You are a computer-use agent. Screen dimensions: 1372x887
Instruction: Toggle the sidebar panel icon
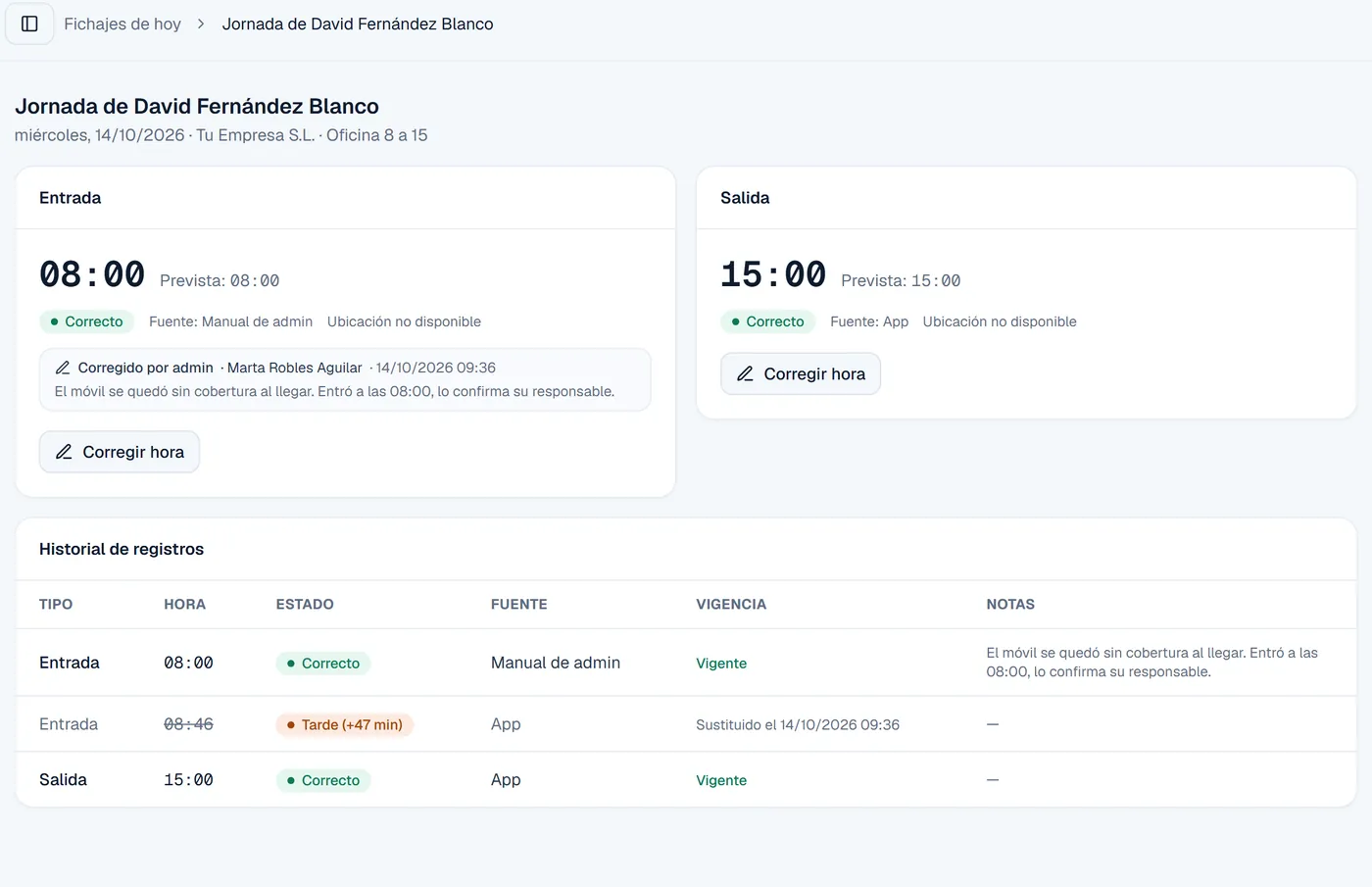[29, 24]
